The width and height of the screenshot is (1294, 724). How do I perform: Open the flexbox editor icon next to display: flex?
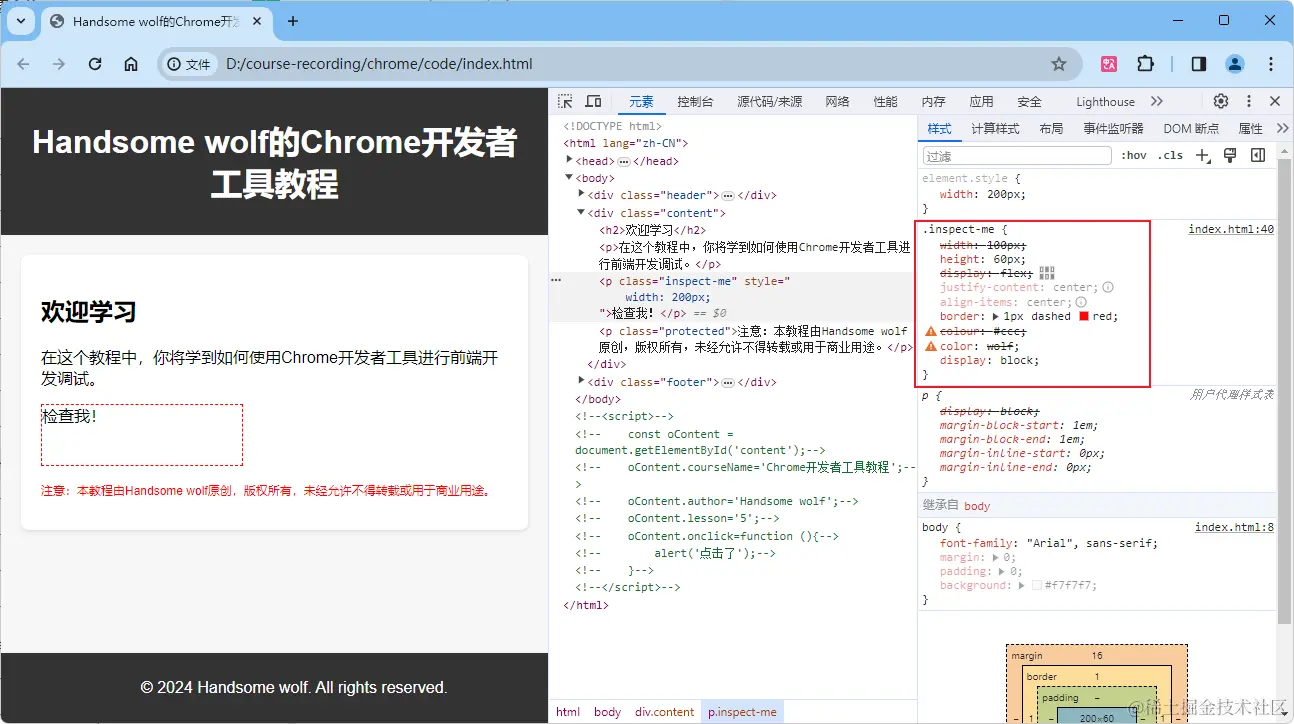(x=1047, y=272)
